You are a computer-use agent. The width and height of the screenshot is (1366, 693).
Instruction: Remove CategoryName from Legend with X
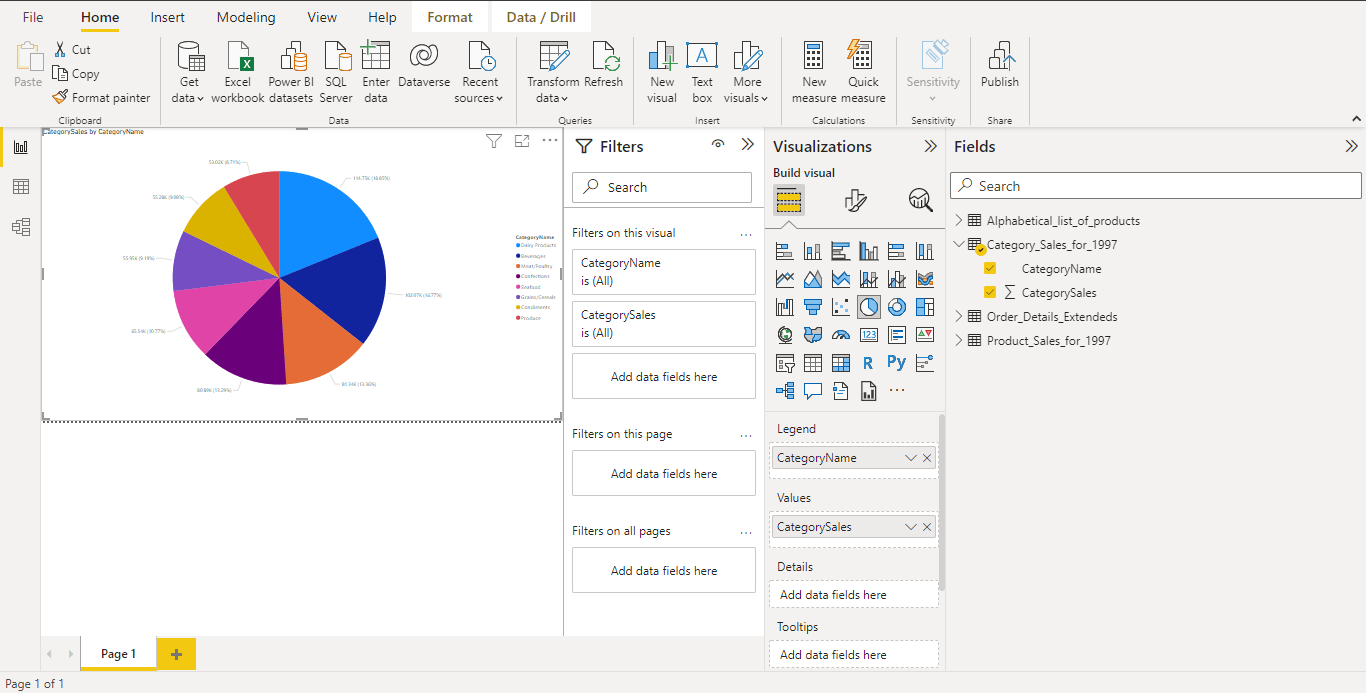927,458
